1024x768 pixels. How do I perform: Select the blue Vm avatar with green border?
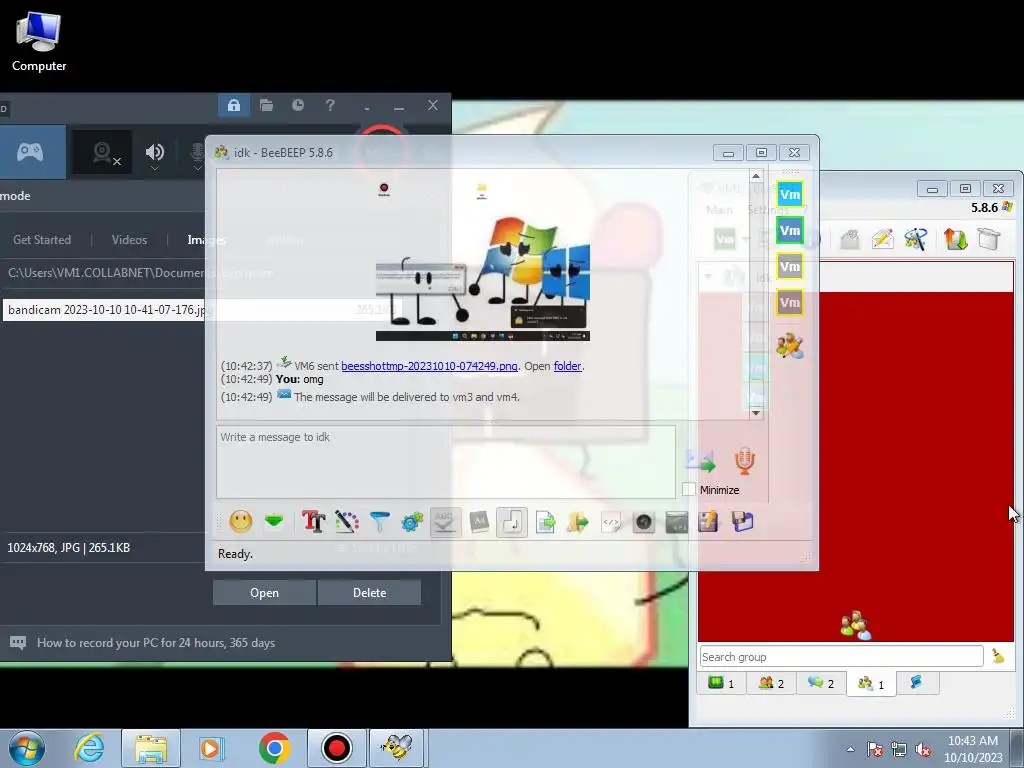790,231
